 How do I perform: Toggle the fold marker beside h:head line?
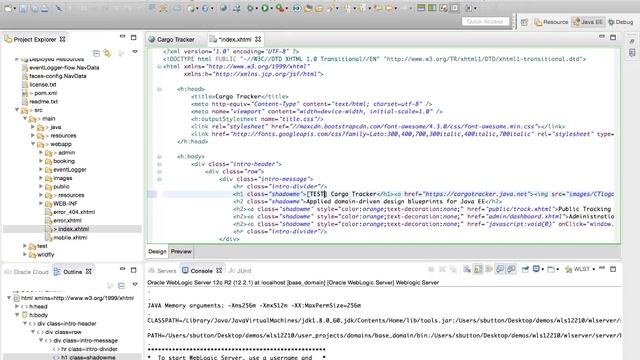pyautogui.click(x=160, y=89)
